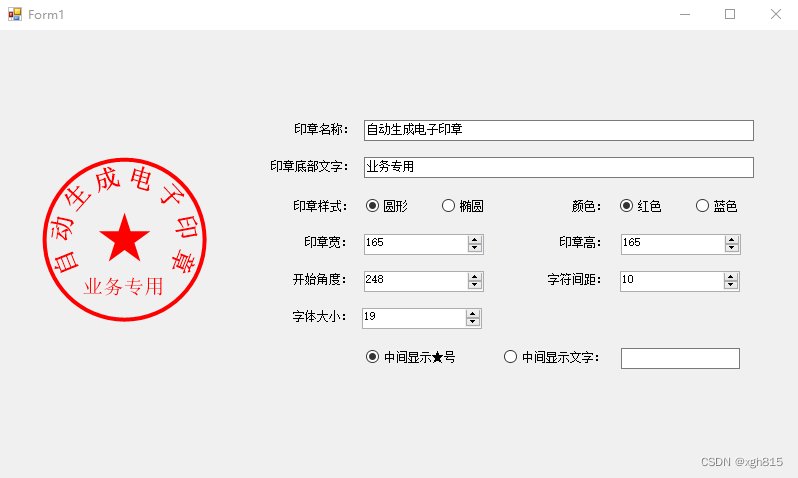Click the 开始角度 label

[320, 279]
